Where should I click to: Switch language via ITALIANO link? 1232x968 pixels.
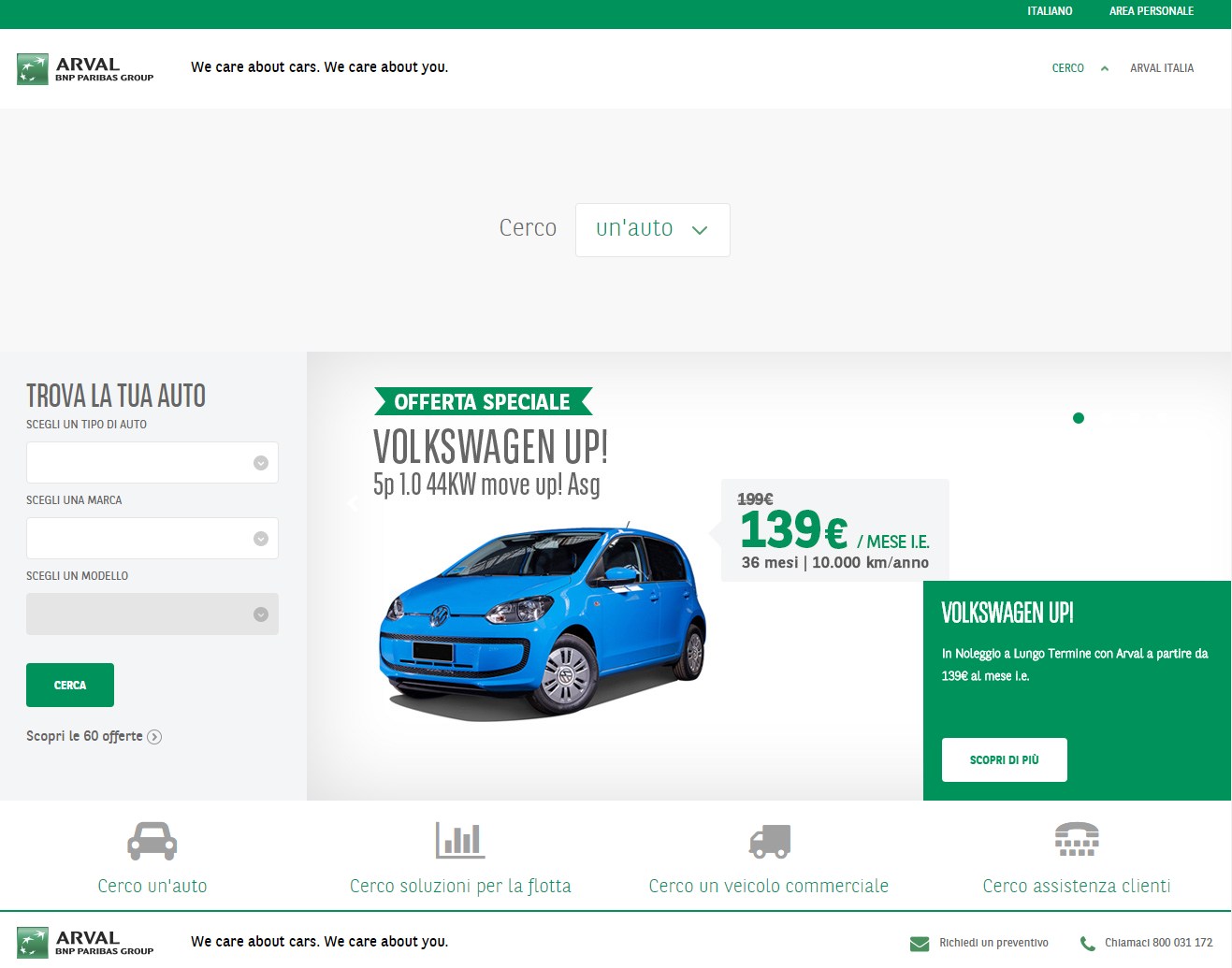pyautogui.click(x=1050, y=11)
